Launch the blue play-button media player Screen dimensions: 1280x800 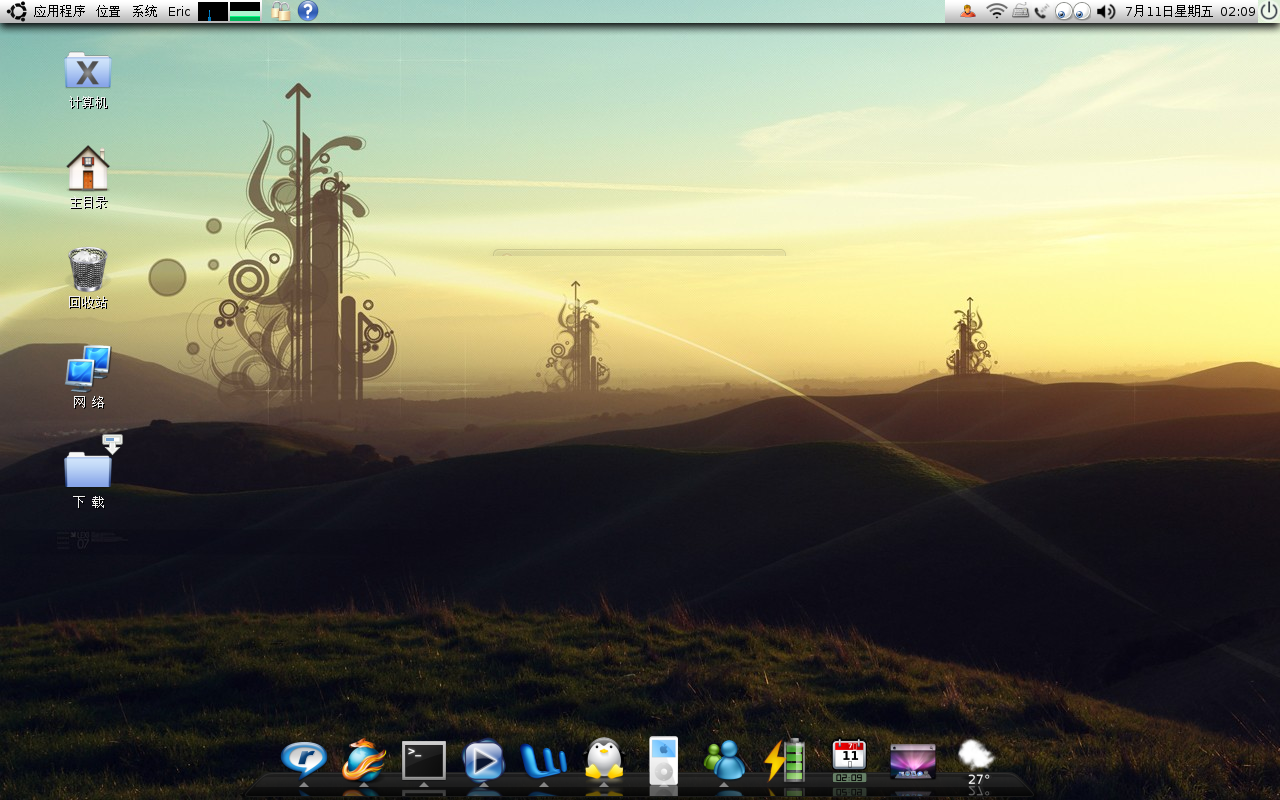coord(484,761)
